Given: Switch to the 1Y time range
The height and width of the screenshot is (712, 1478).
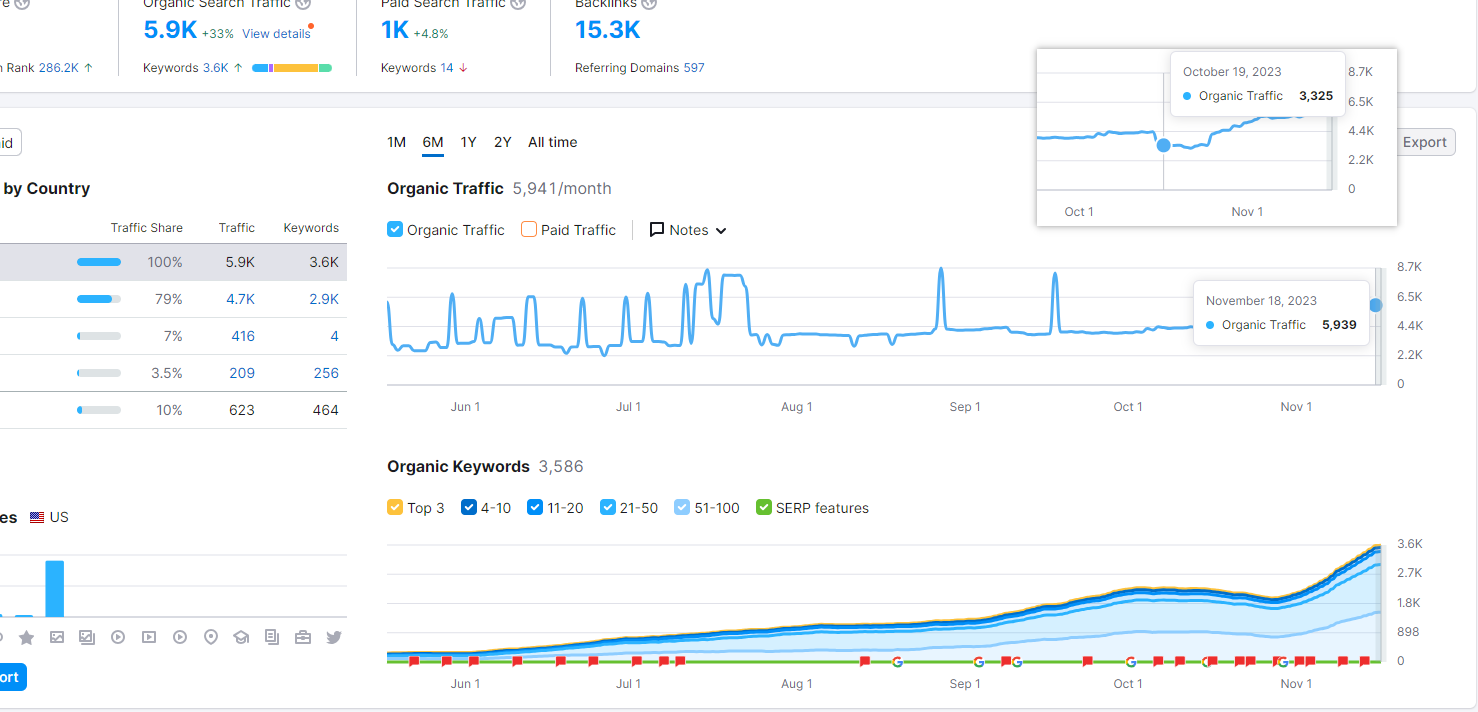Looking at the screenshot, I should coord(468,142).
